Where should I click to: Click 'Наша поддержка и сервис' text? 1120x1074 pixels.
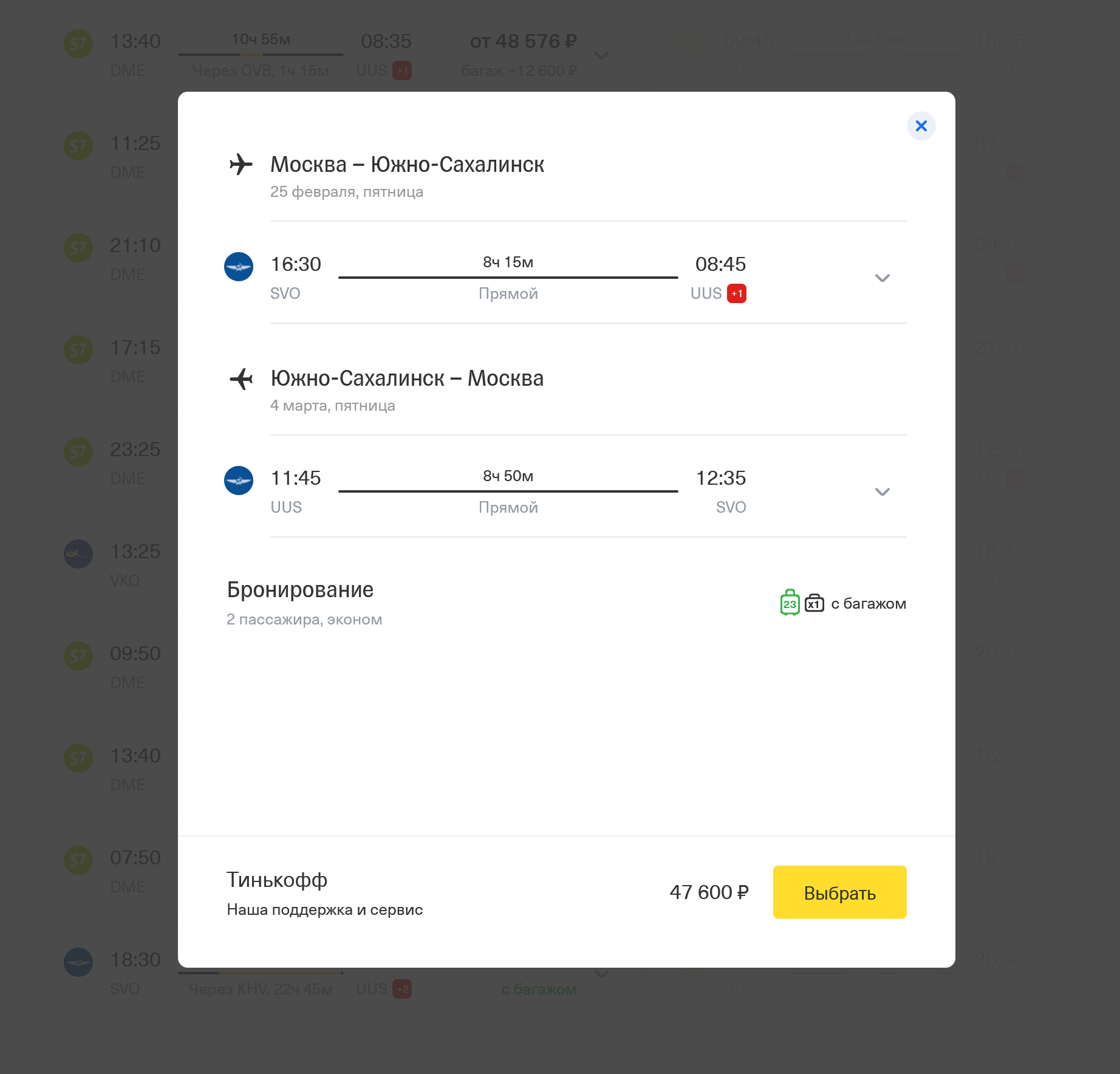(325, 910)
